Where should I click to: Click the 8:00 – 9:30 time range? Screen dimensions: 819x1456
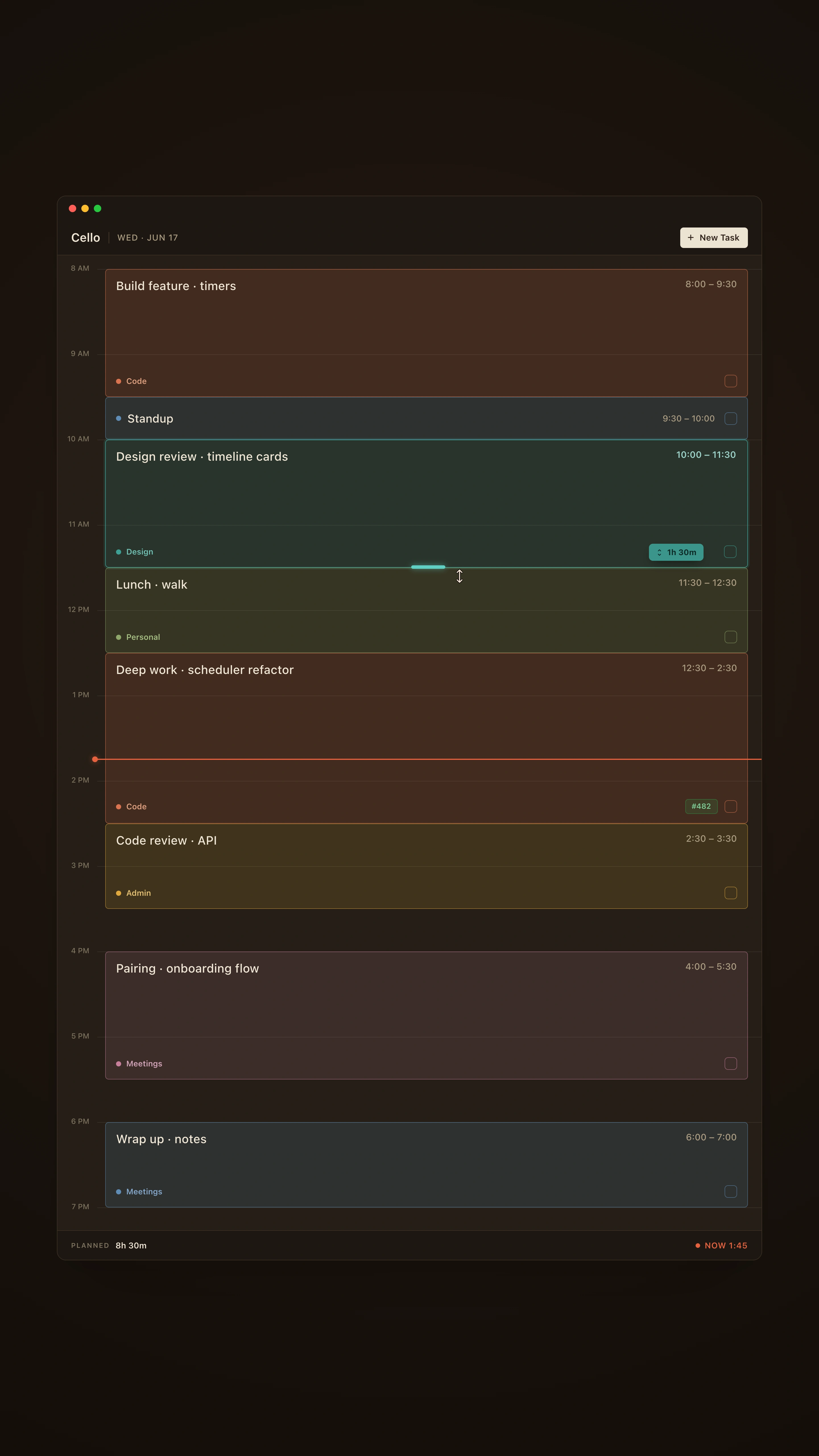710,284
